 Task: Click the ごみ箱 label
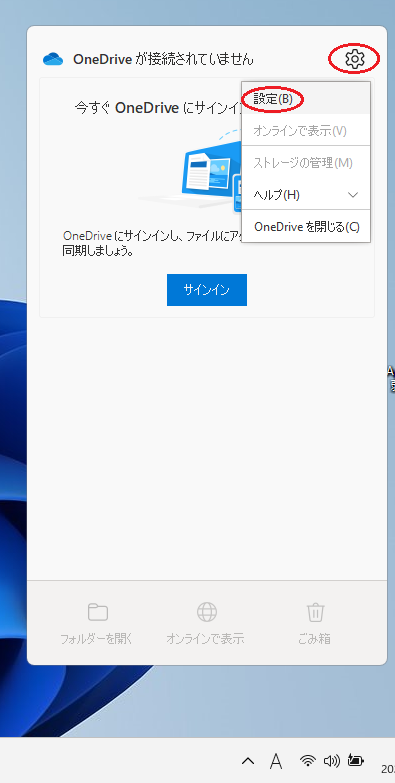pos(314,638)
